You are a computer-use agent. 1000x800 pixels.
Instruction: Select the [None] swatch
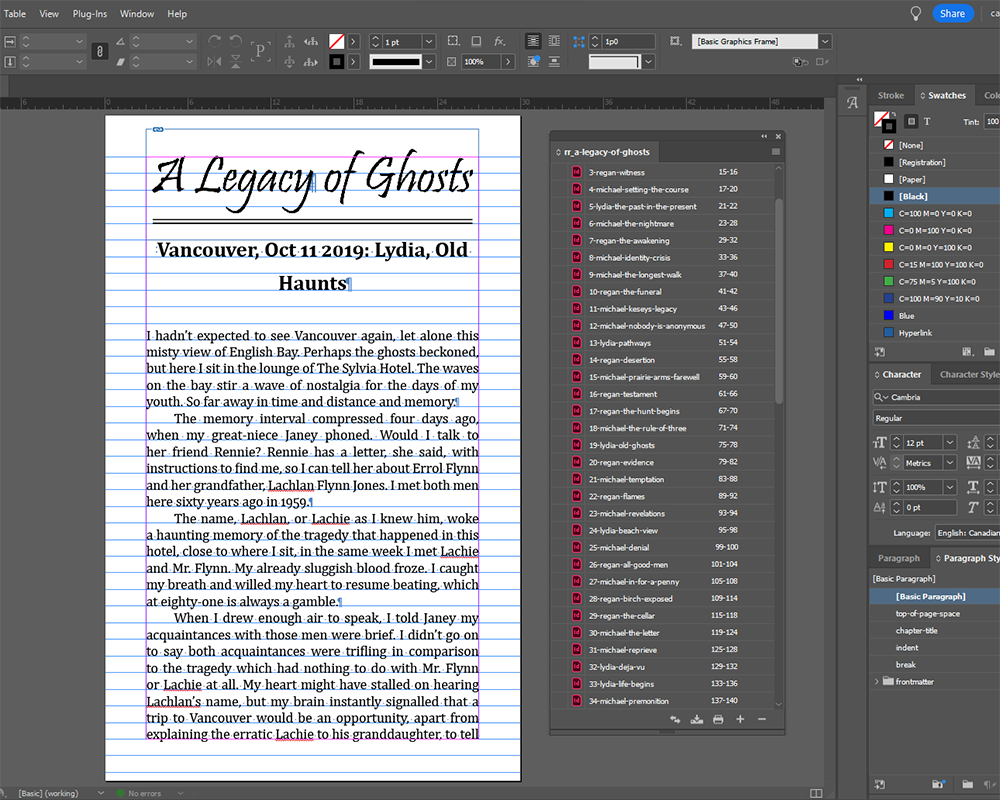[935, 145]
